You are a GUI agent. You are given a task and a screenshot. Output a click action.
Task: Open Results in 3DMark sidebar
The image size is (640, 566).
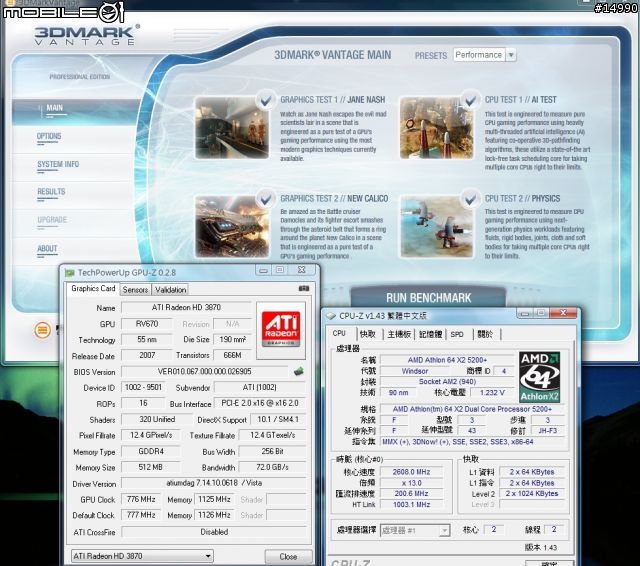click(51, 192)
